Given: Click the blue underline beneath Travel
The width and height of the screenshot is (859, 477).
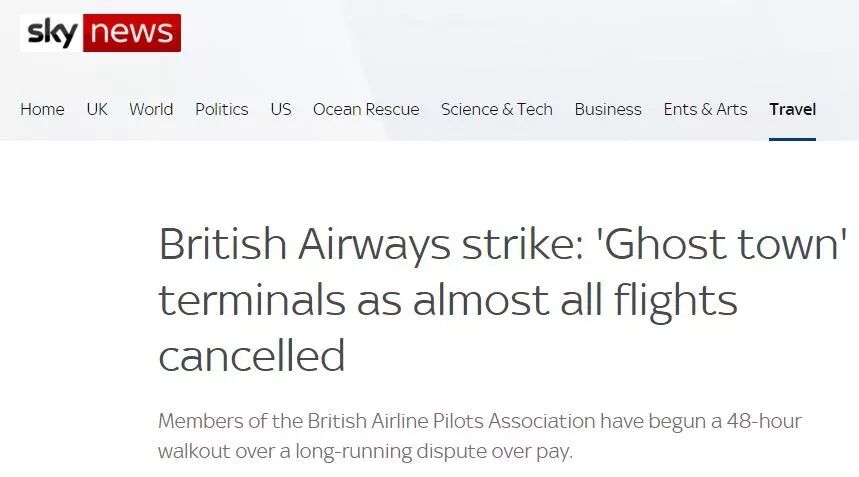Looking at the screenshot, I should (x=792, y=138).
